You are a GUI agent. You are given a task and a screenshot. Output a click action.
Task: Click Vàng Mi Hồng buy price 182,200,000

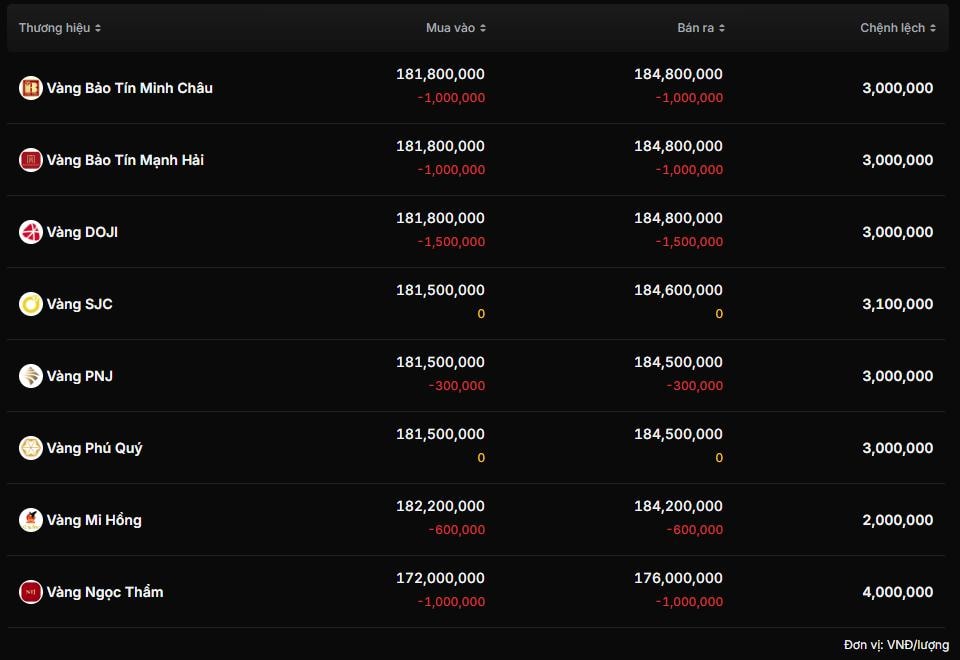coord(440,506)
